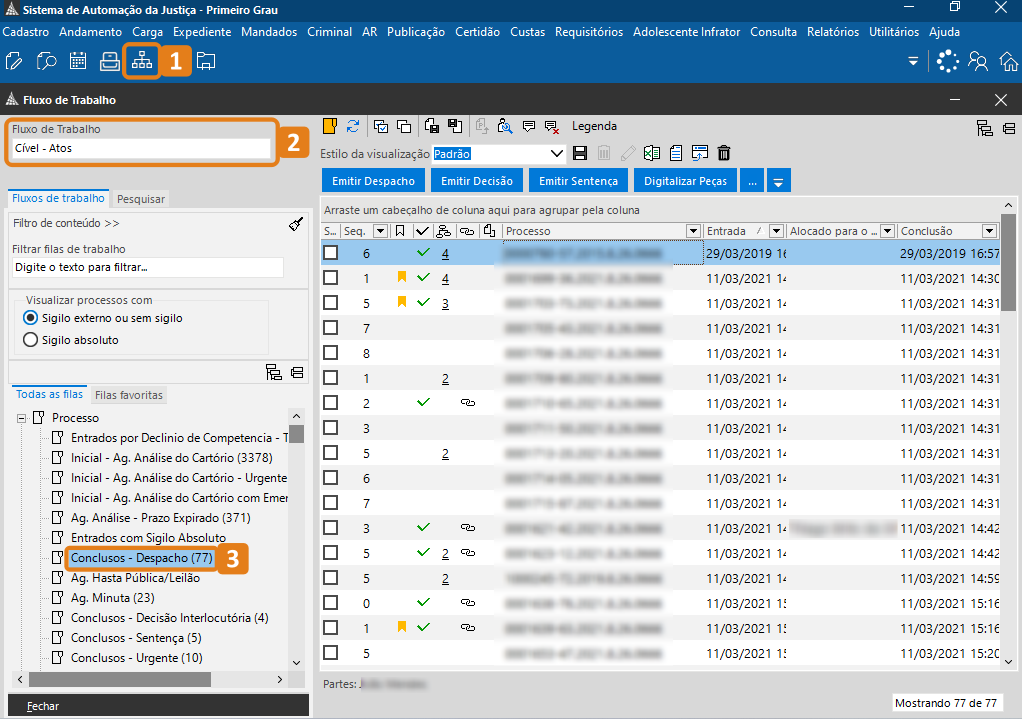The image size is (1022, 719).
Task: Open the 'Alocado para o' column filter dropdown
Action: [887, 231]
